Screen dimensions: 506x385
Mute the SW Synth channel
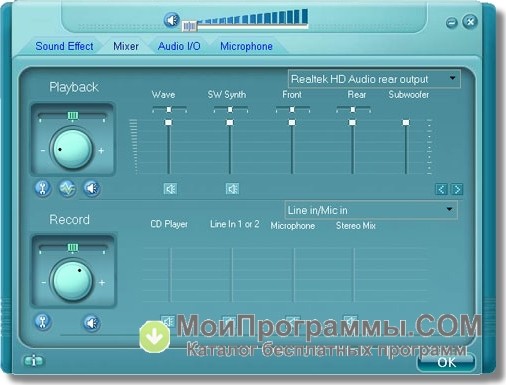point(232,189)
